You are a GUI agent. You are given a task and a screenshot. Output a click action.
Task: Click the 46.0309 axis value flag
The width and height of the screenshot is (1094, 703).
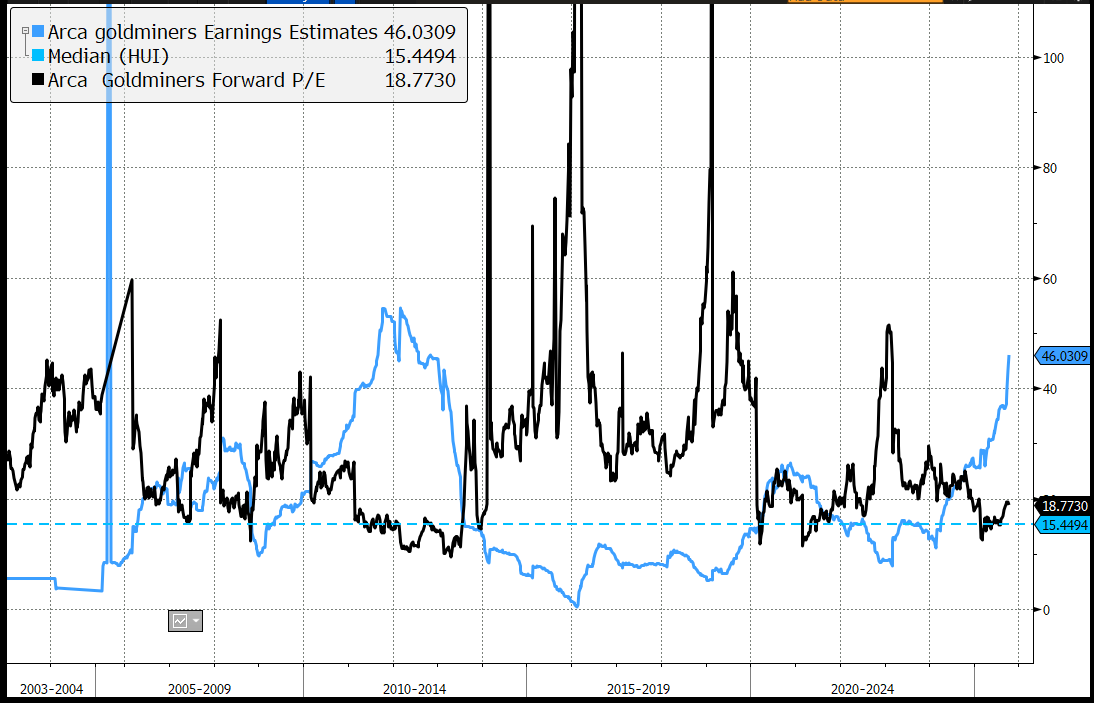pos(1064,355)
